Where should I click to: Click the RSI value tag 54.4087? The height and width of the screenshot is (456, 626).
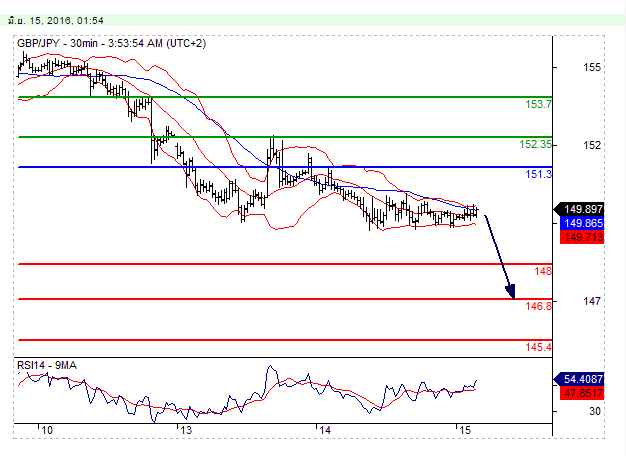[579, 379]
